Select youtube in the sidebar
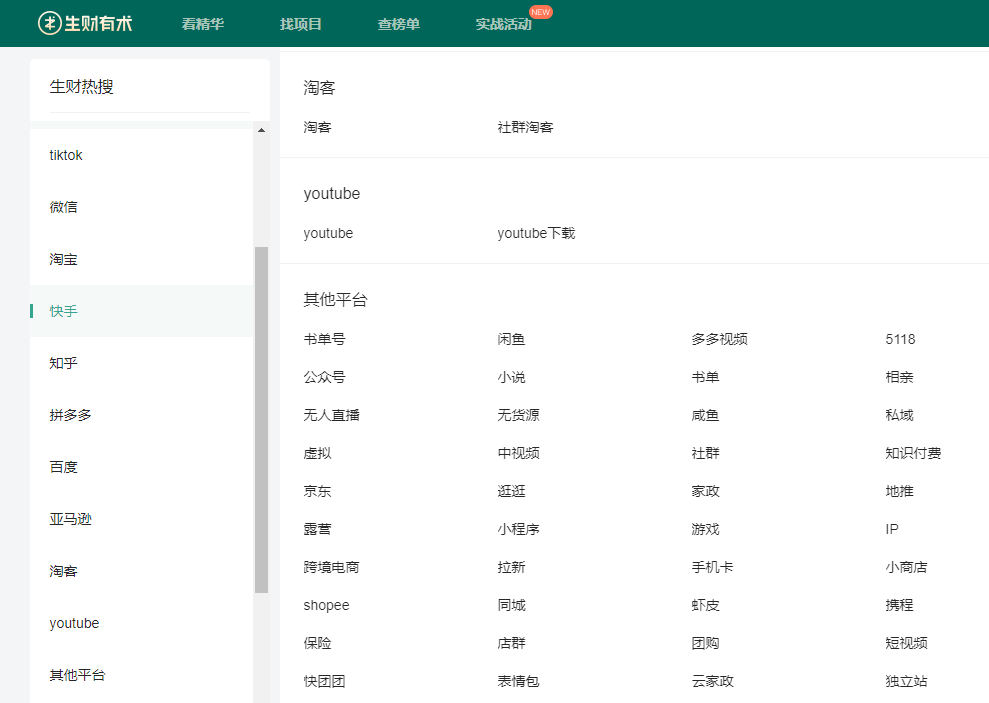Image resolution: width=989 pixels, height=703 pixels. [142, 623]
